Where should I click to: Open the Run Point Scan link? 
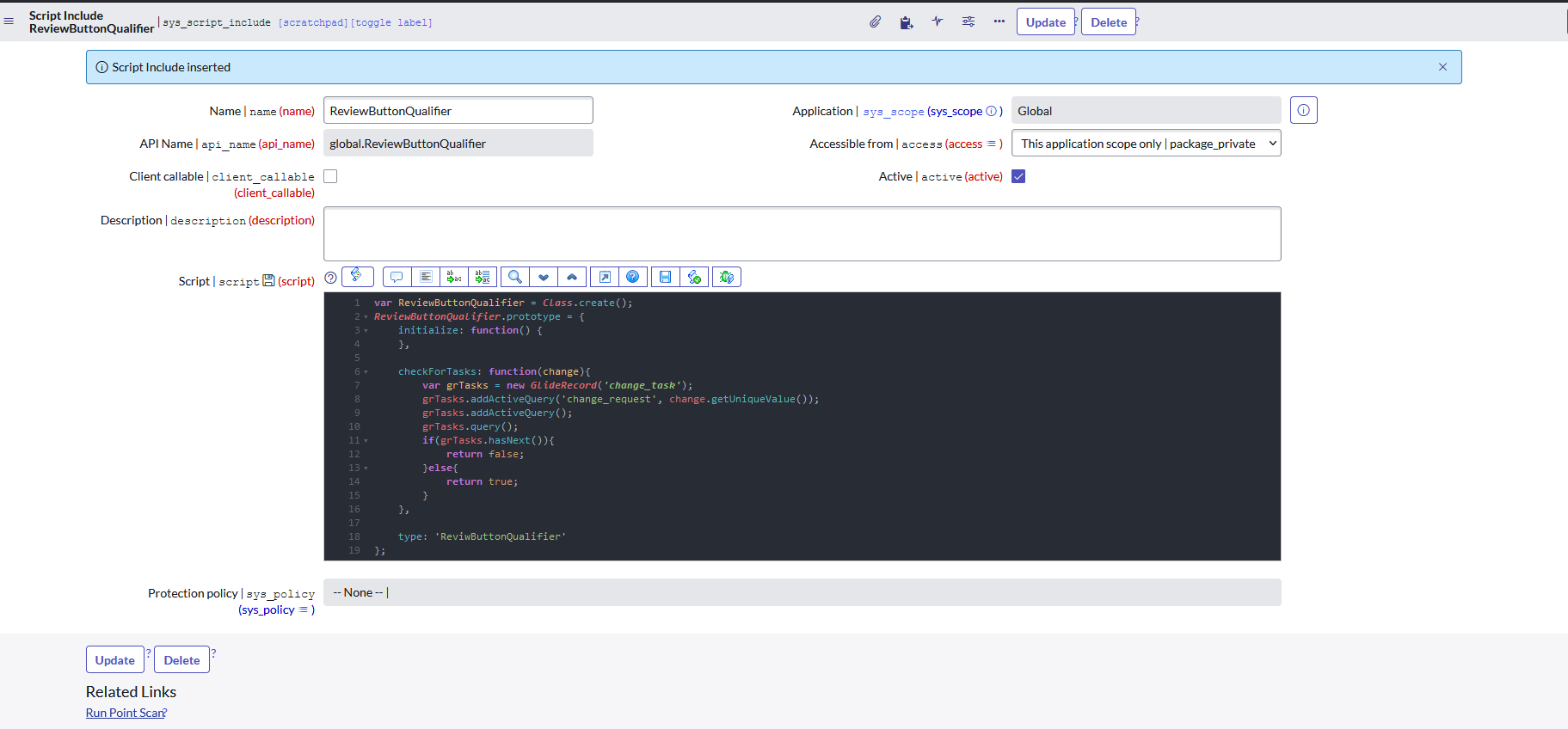(125, 713)
